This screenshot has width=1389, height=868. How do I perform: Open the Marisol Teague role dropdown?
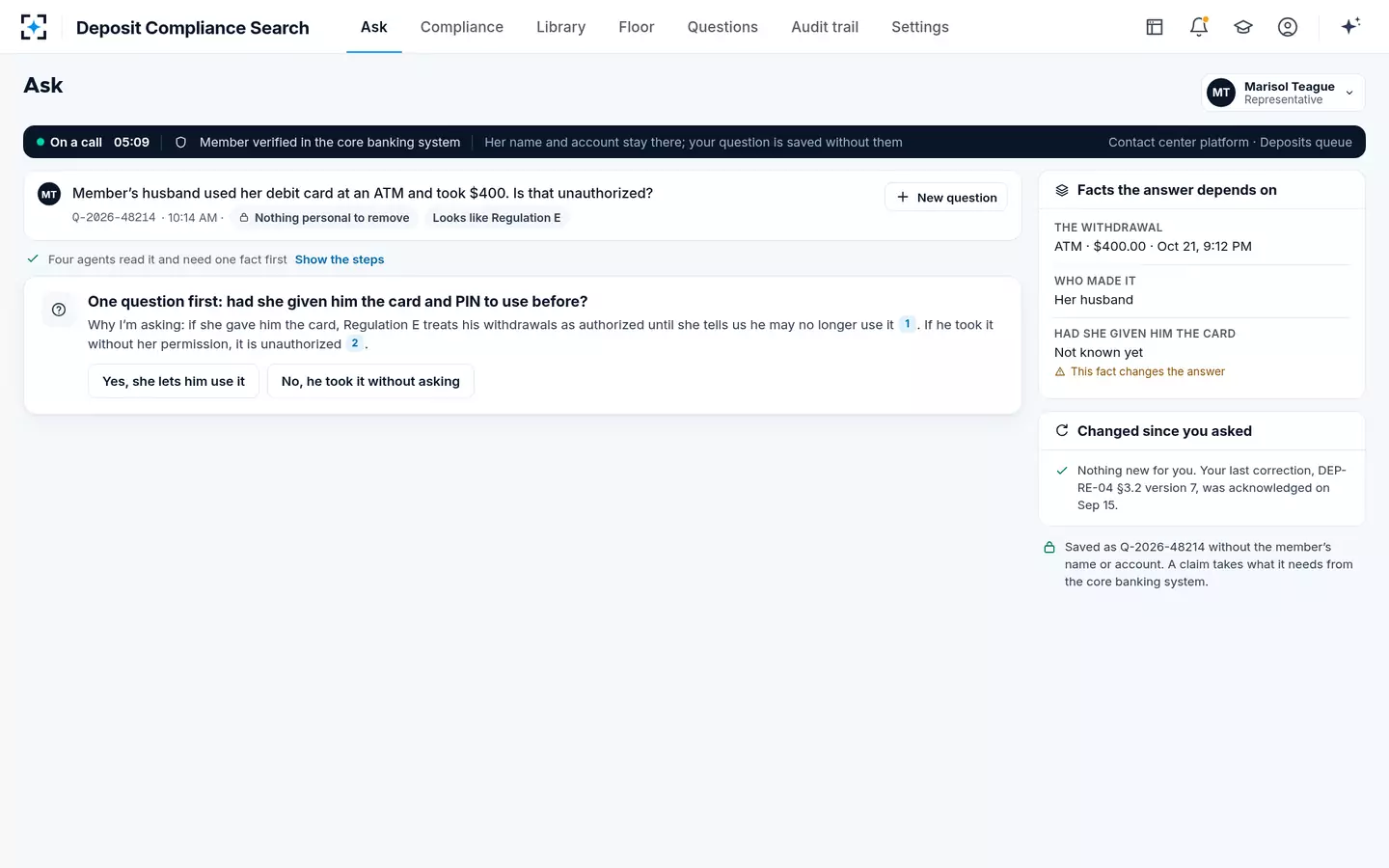pyautogui.click(x=1283, y=93)
